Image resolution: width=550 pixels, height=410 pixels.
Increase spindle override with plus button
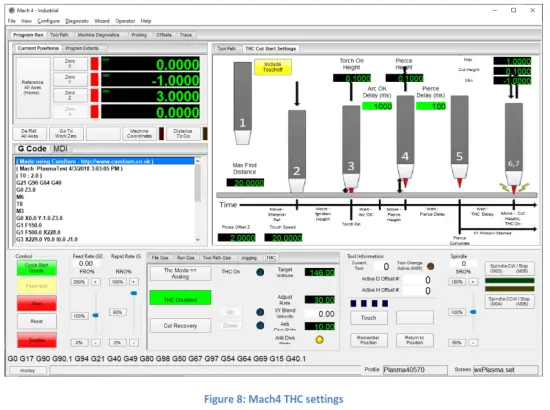point(473,282)
